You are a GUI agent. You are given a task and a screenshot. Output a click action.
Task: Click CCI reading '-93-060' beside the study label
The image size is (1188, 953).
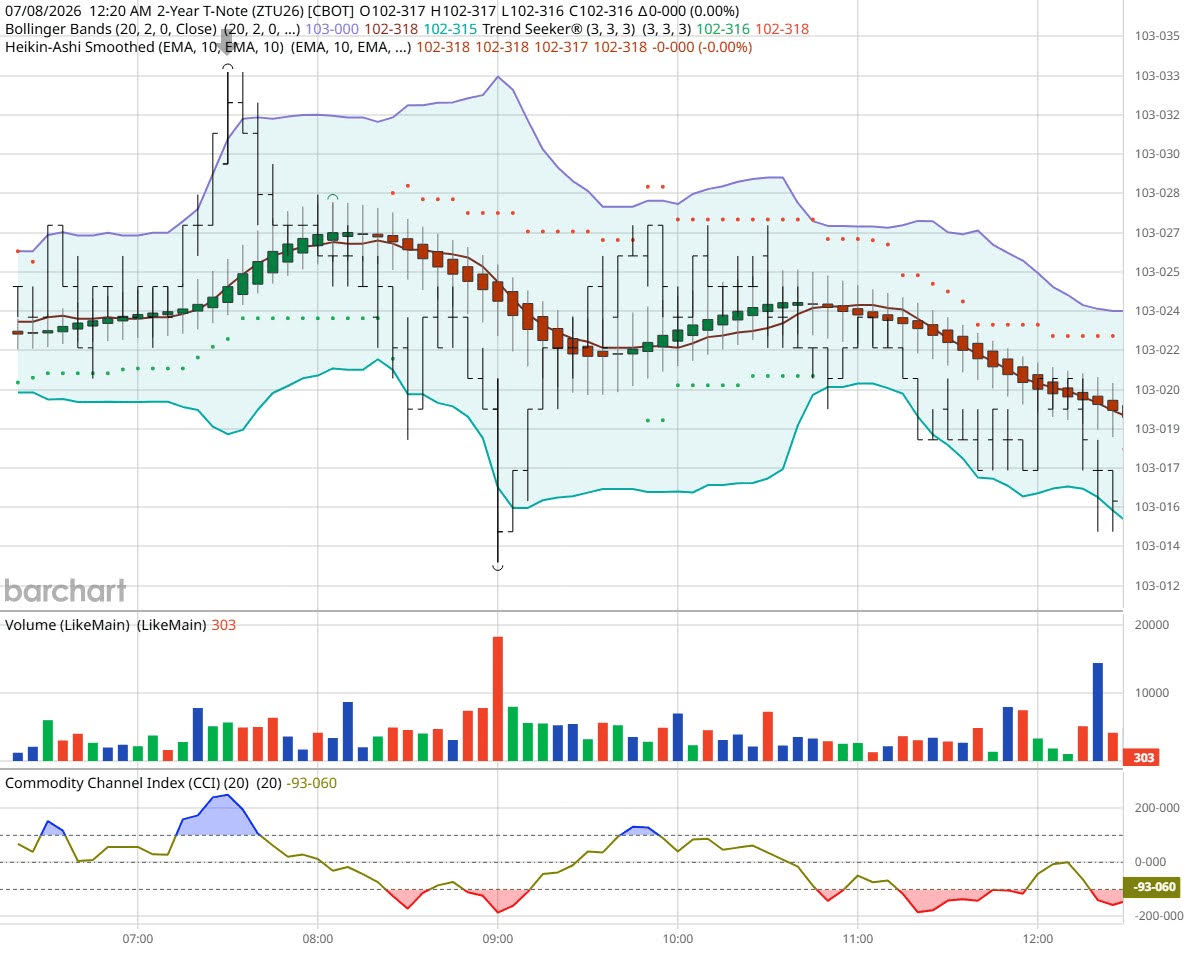tap(311, 783)
